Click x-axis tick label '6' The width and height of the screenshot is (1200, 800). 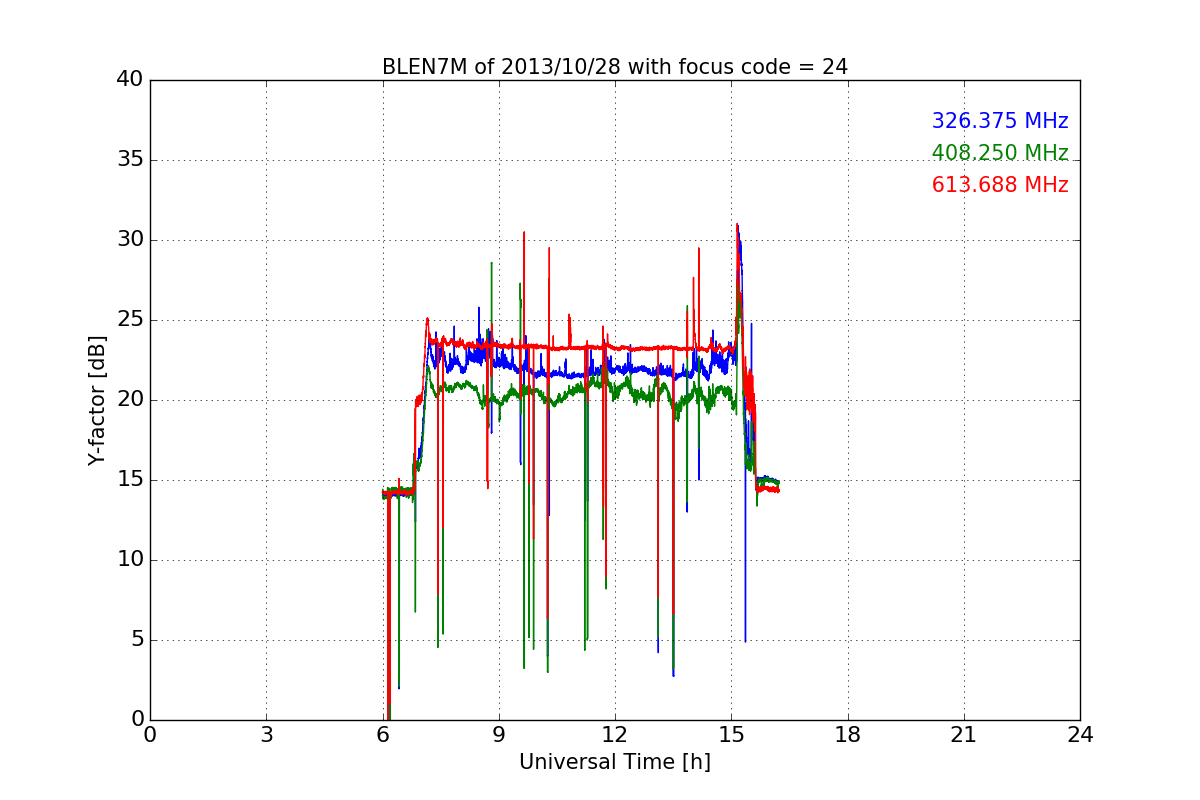tap(383, 735)
